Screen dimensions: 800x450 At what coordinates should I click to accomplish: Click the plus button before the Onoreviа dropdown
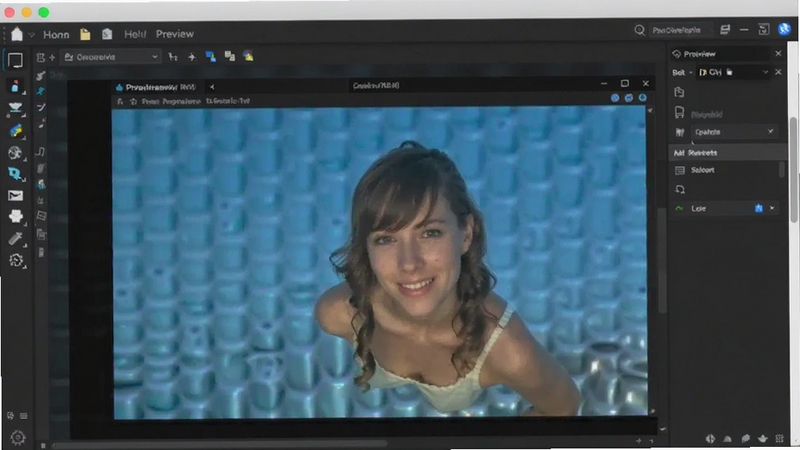[x=52, y=58]
